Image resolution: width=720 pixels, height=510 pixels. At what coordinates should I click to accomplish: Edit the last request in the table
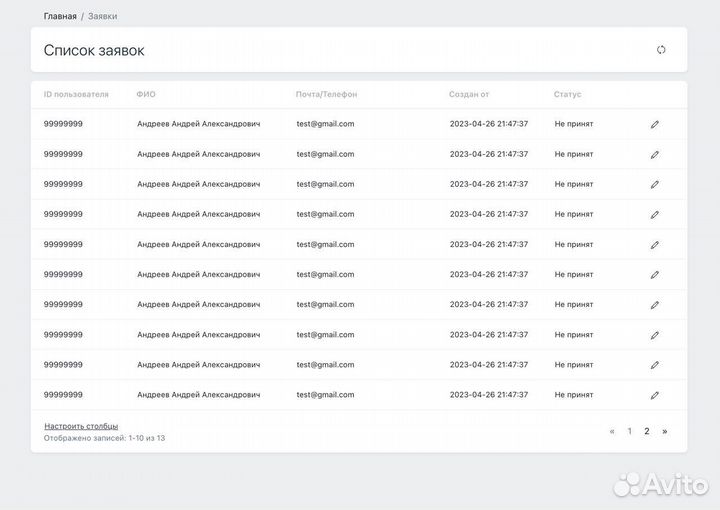[x=655, y=395]
